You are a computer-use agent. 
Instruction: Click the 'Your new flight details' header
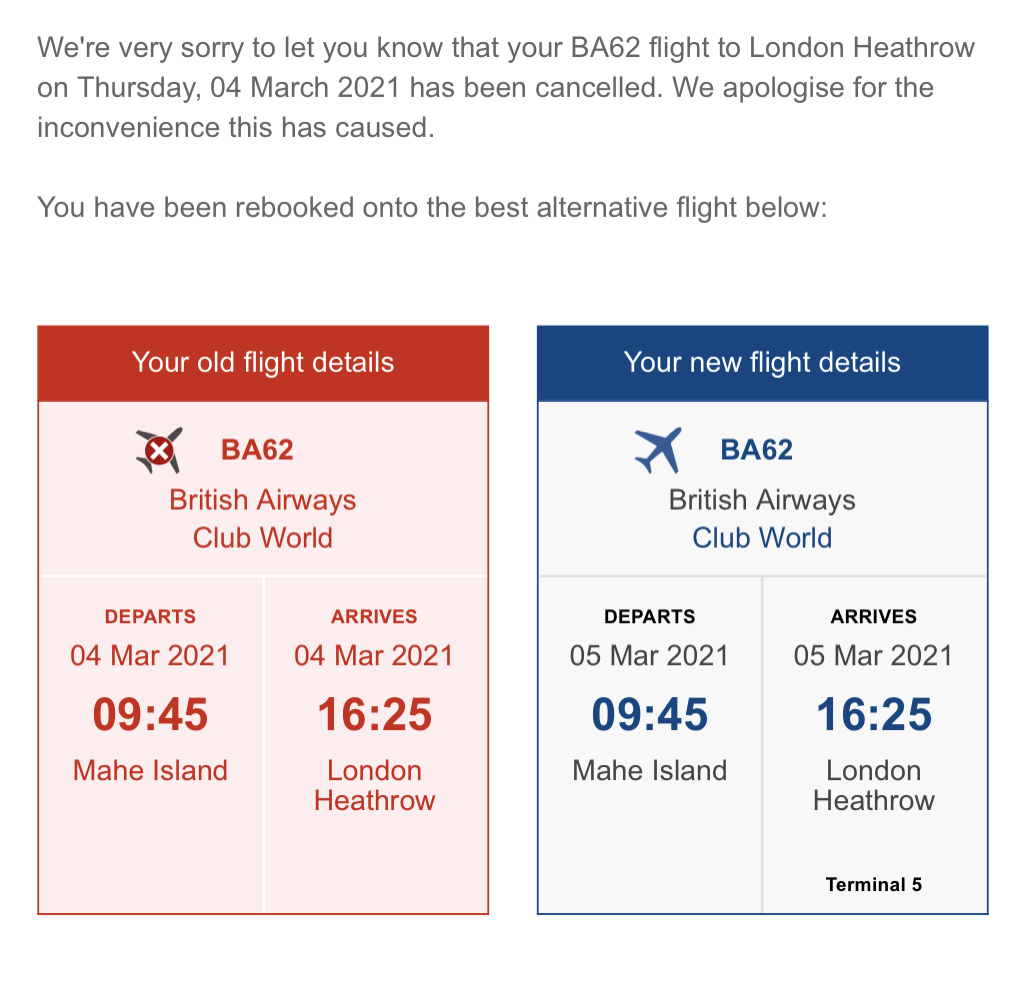pyautogui.click(x=762, y=363)
